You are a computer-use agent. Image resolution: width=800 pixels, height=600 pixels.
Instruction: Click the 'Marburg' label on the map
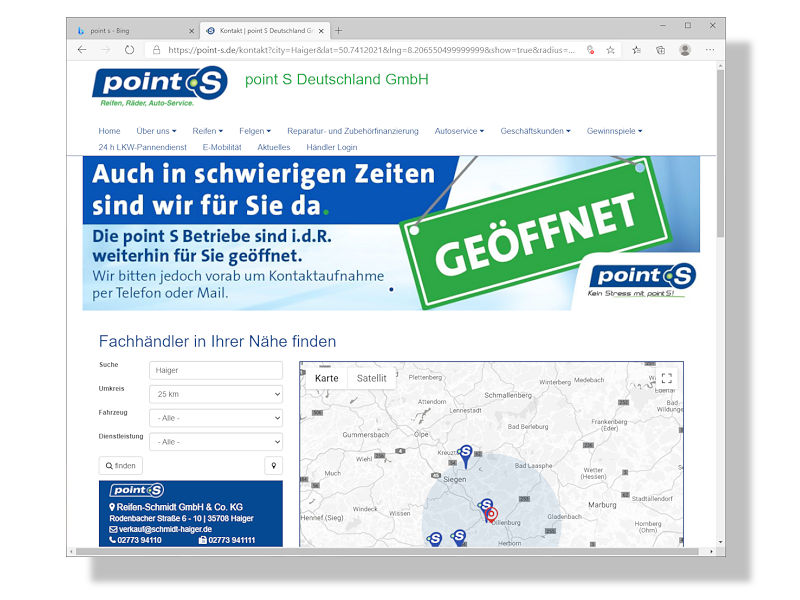[x=602, y=505]
